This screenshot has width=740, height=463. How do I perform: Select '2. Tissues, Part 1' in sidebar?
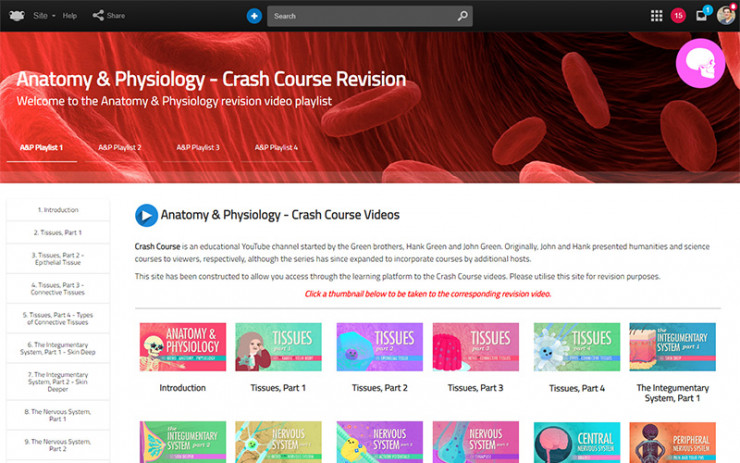pyautogui.click(x=58, y=233)
